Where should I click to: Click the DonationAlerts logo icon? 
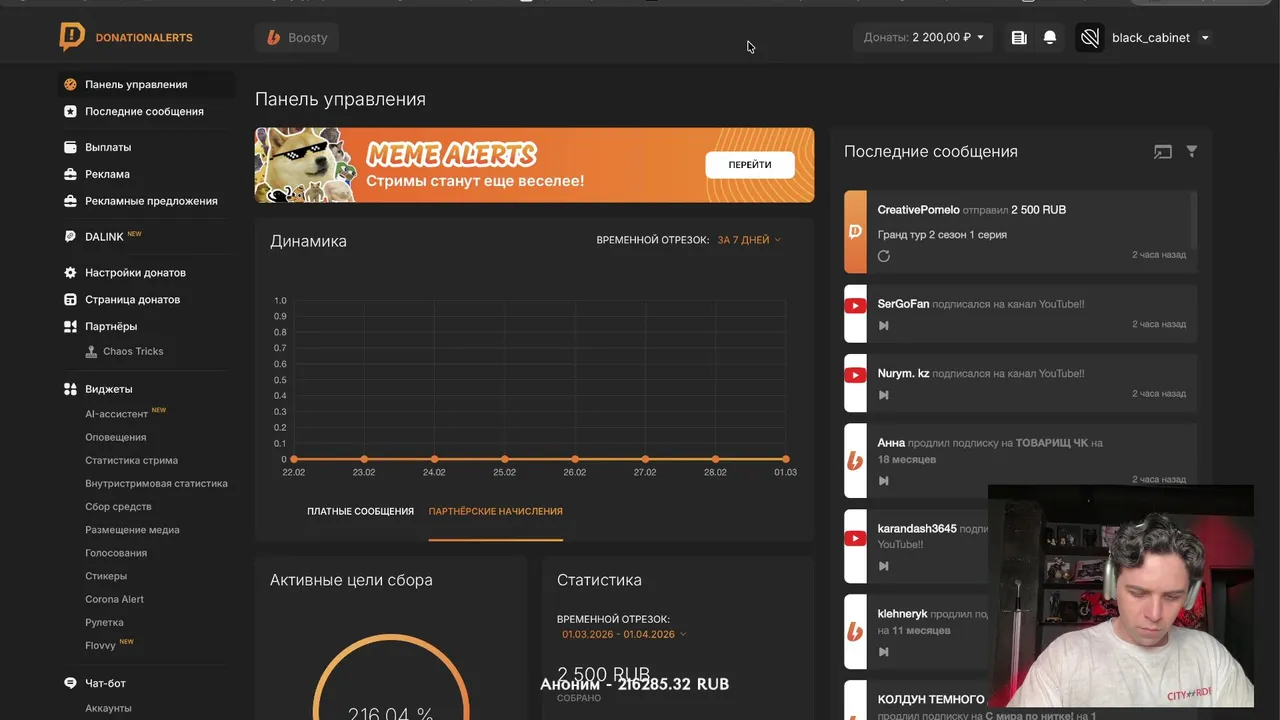click(x=72, y=37)
